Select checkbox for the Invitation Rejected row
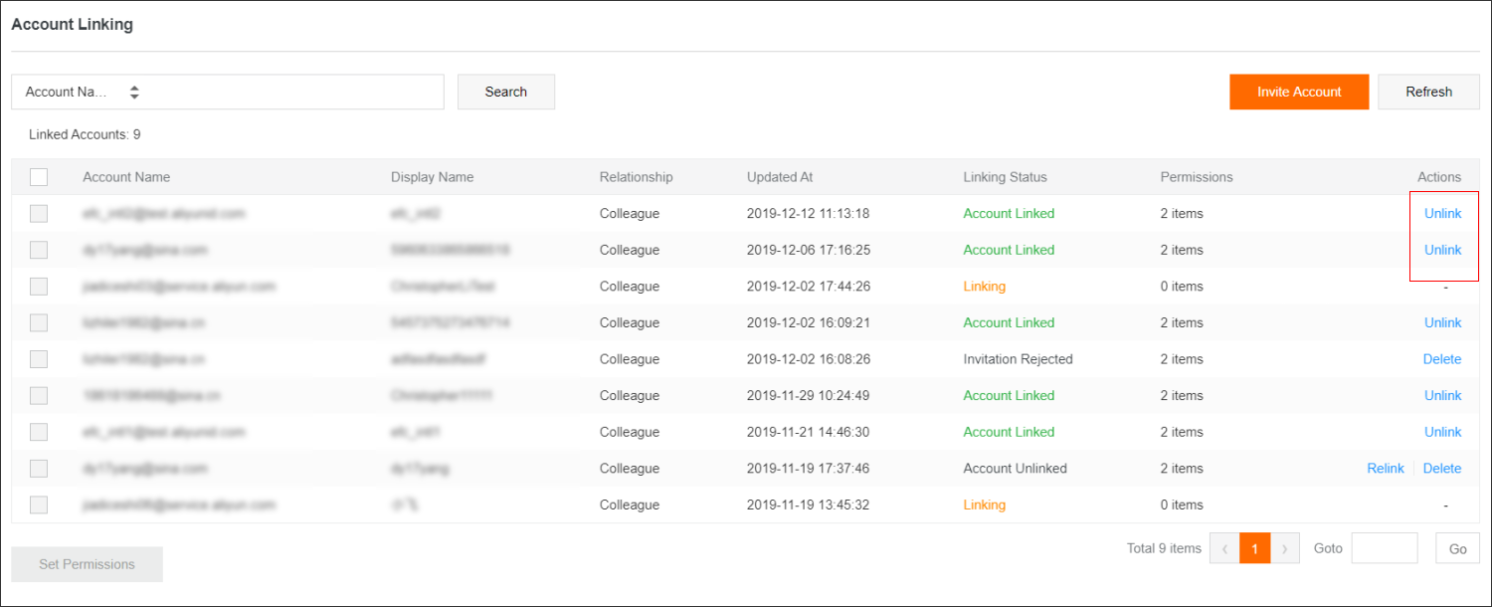 [x=39, y=359]
